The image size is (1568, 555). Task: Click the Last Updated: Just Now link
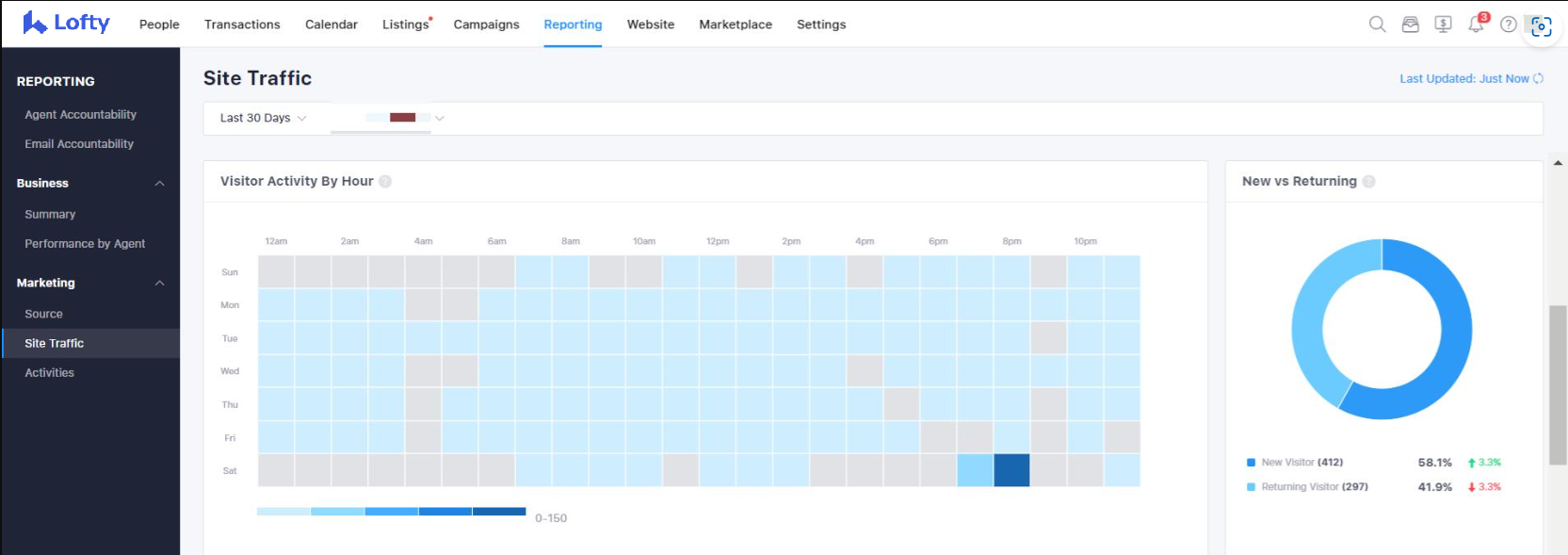(x=1464, y=79)
